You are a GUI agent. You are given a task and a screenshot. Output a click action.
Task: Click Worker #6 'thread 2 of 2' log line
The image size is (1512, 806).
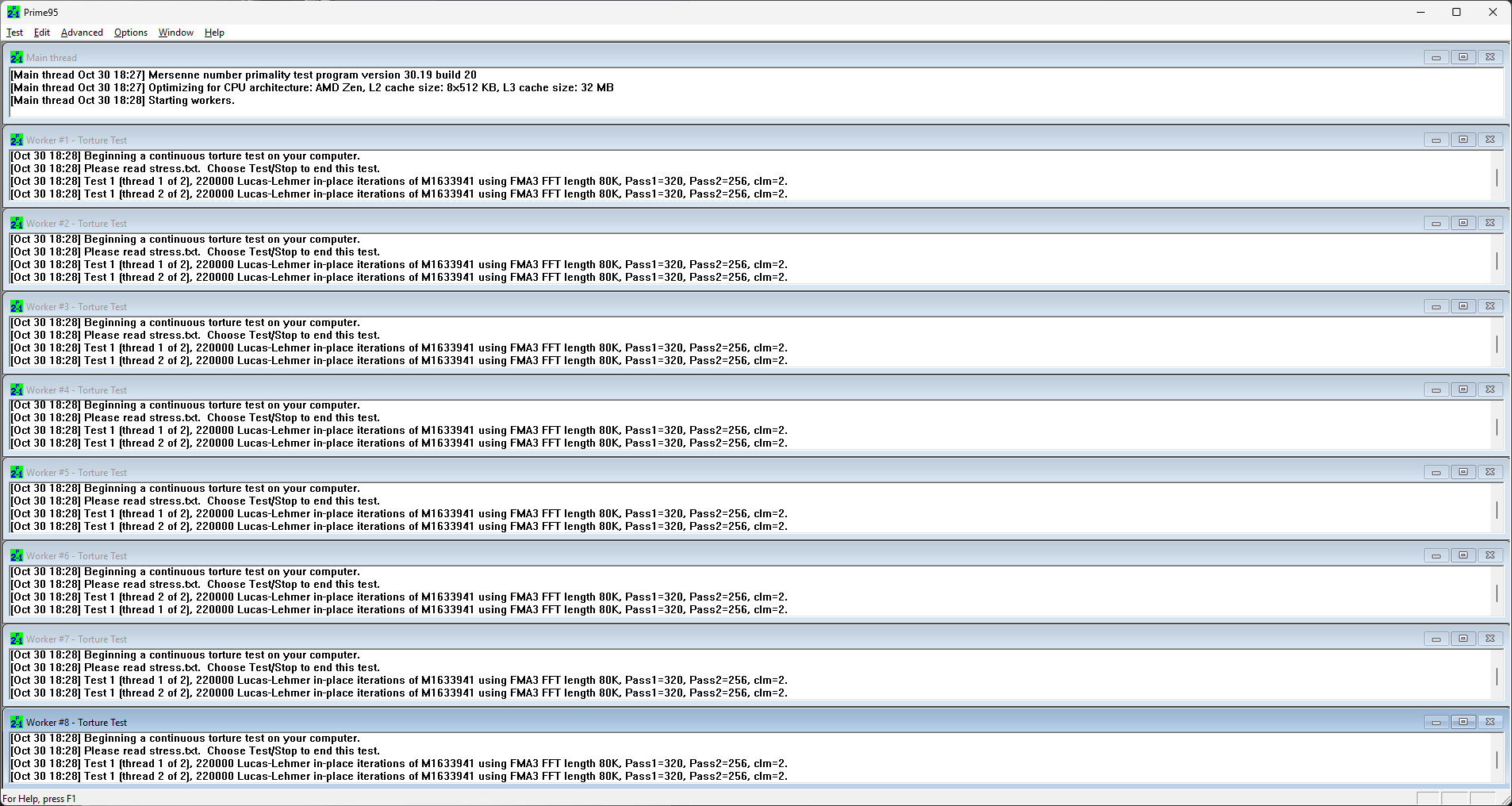pos(399,597)
